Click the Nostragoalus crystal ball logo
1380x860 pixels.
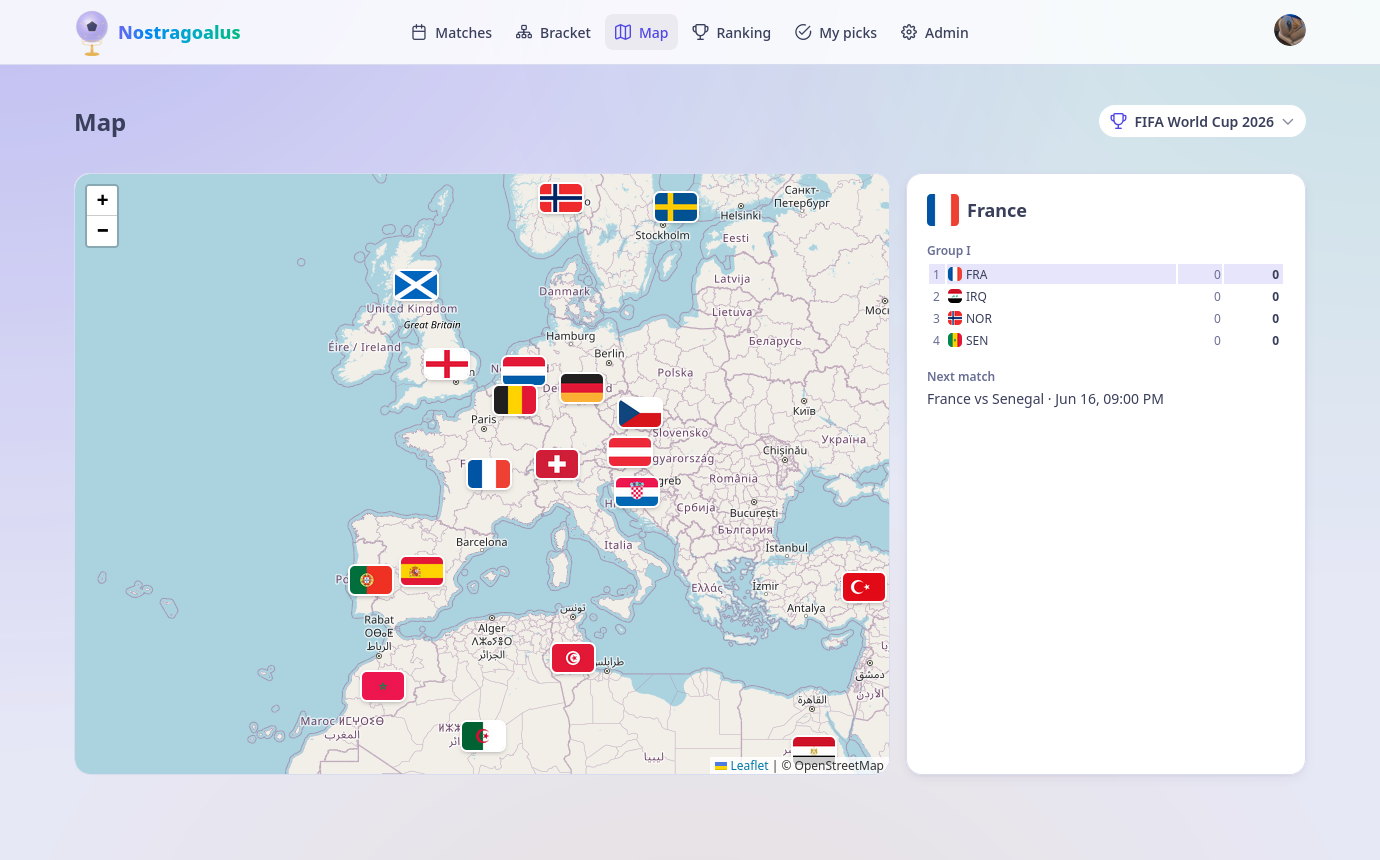[92, 33]
